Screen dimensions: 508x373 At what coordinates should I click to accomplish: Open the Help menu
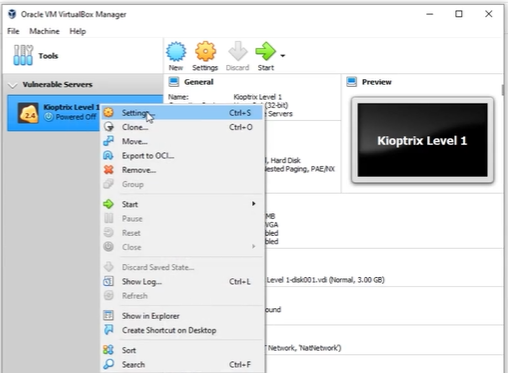(78, 31)
